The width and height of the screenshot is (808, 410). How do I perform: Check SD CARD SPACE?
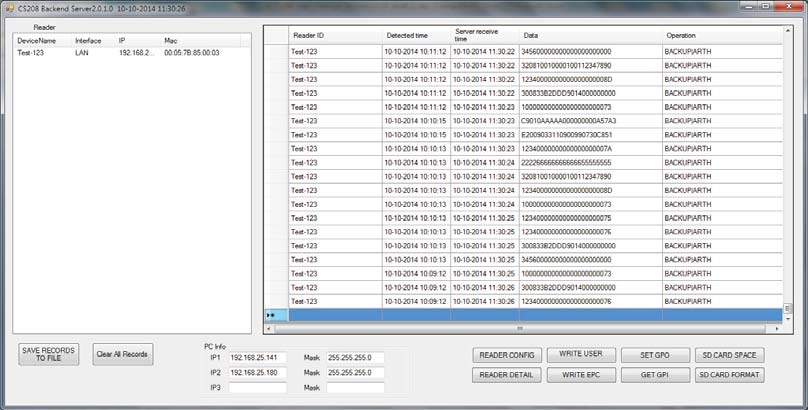(x=729, y=355)
